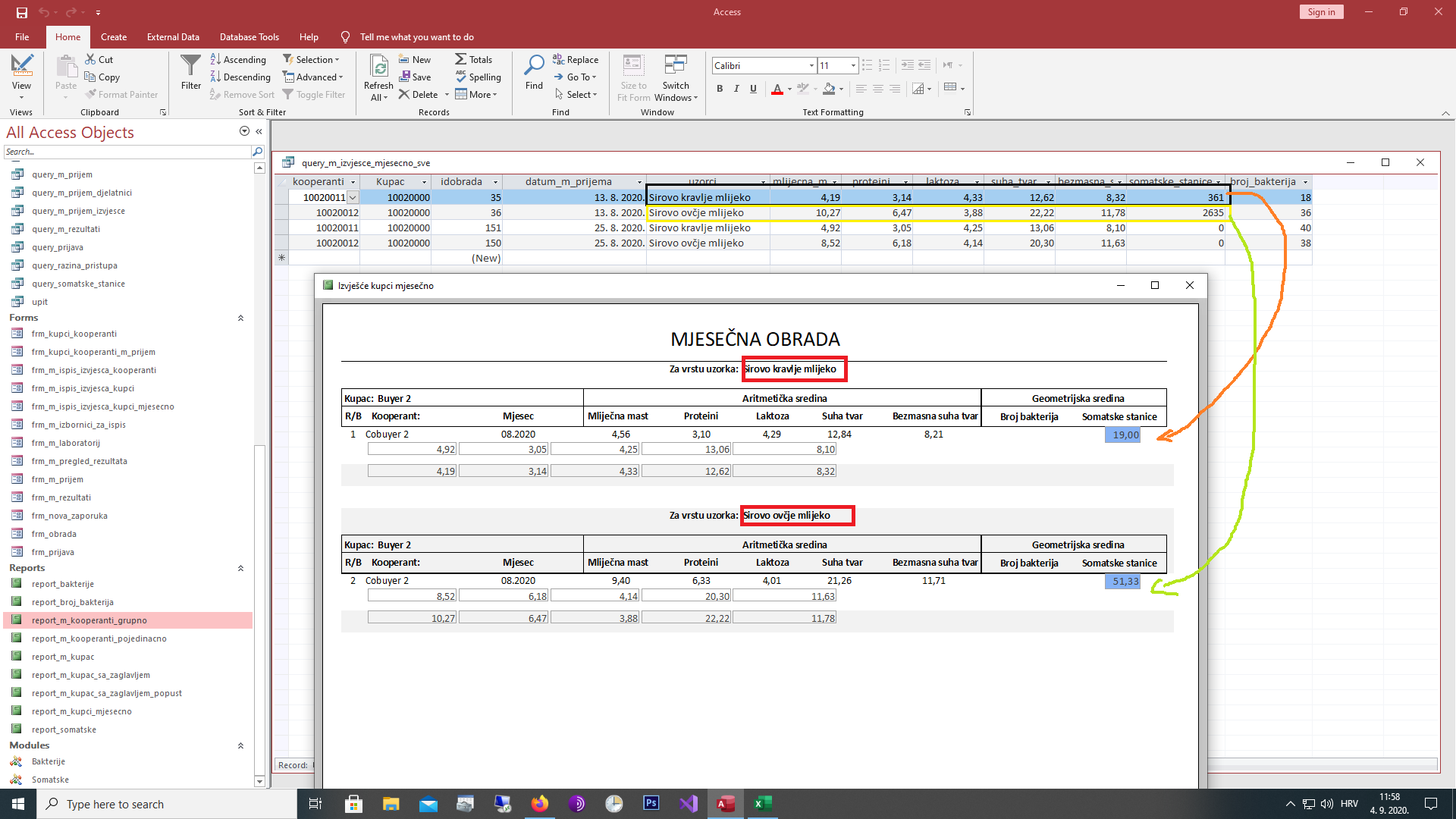The height and width of the screenshot is (819, 1456).
Task: Open report_m_kupci_mjesecno report
Action: point(81,711)
